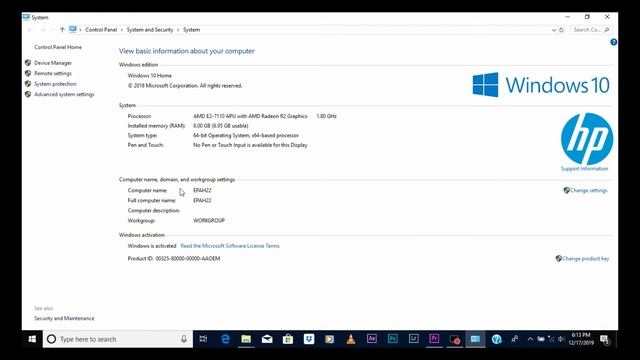Click the network tray icon
640x360 pixels.
(551, 339)
